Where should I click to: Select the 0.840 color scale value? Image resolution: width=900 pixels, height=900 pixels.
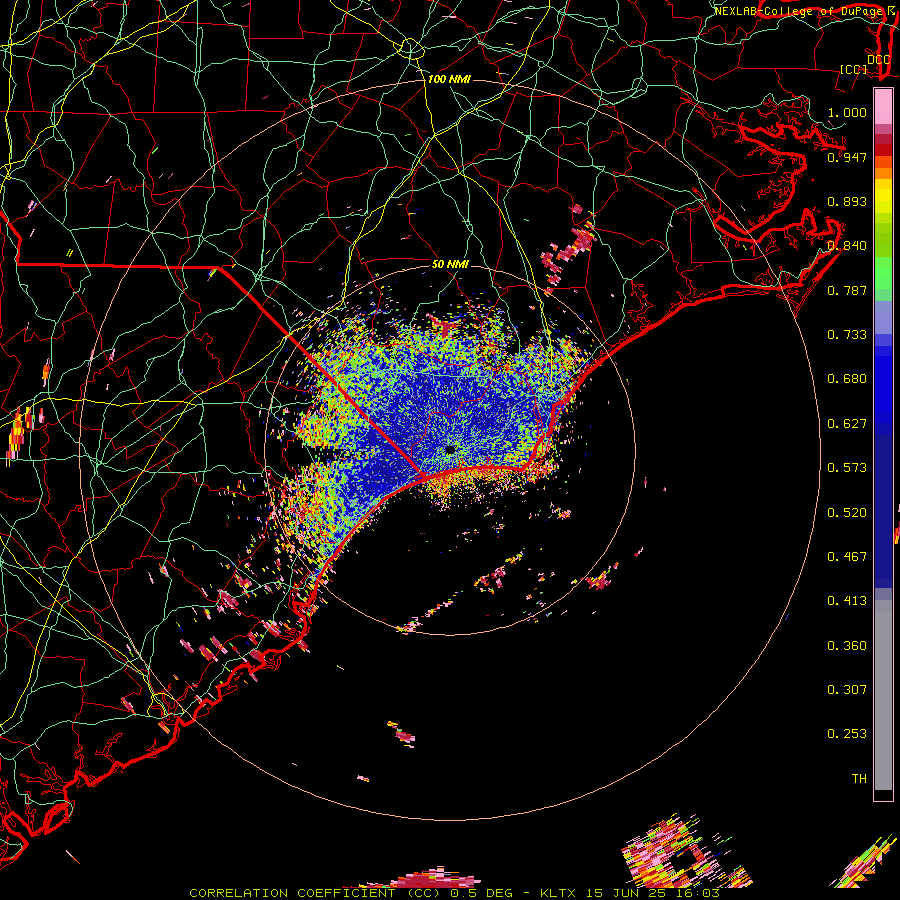847,246
